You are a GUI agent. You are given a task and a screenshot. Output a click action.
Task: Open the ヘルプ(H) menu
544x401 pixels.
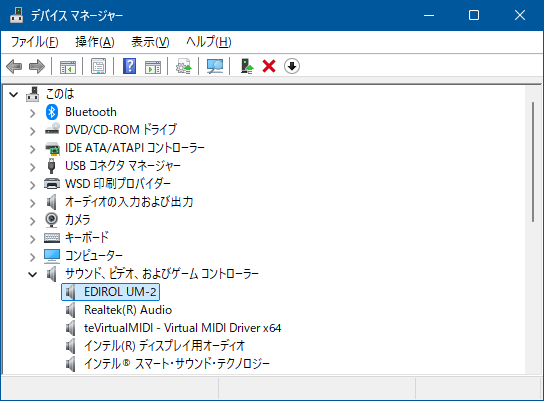coord(209,42)
